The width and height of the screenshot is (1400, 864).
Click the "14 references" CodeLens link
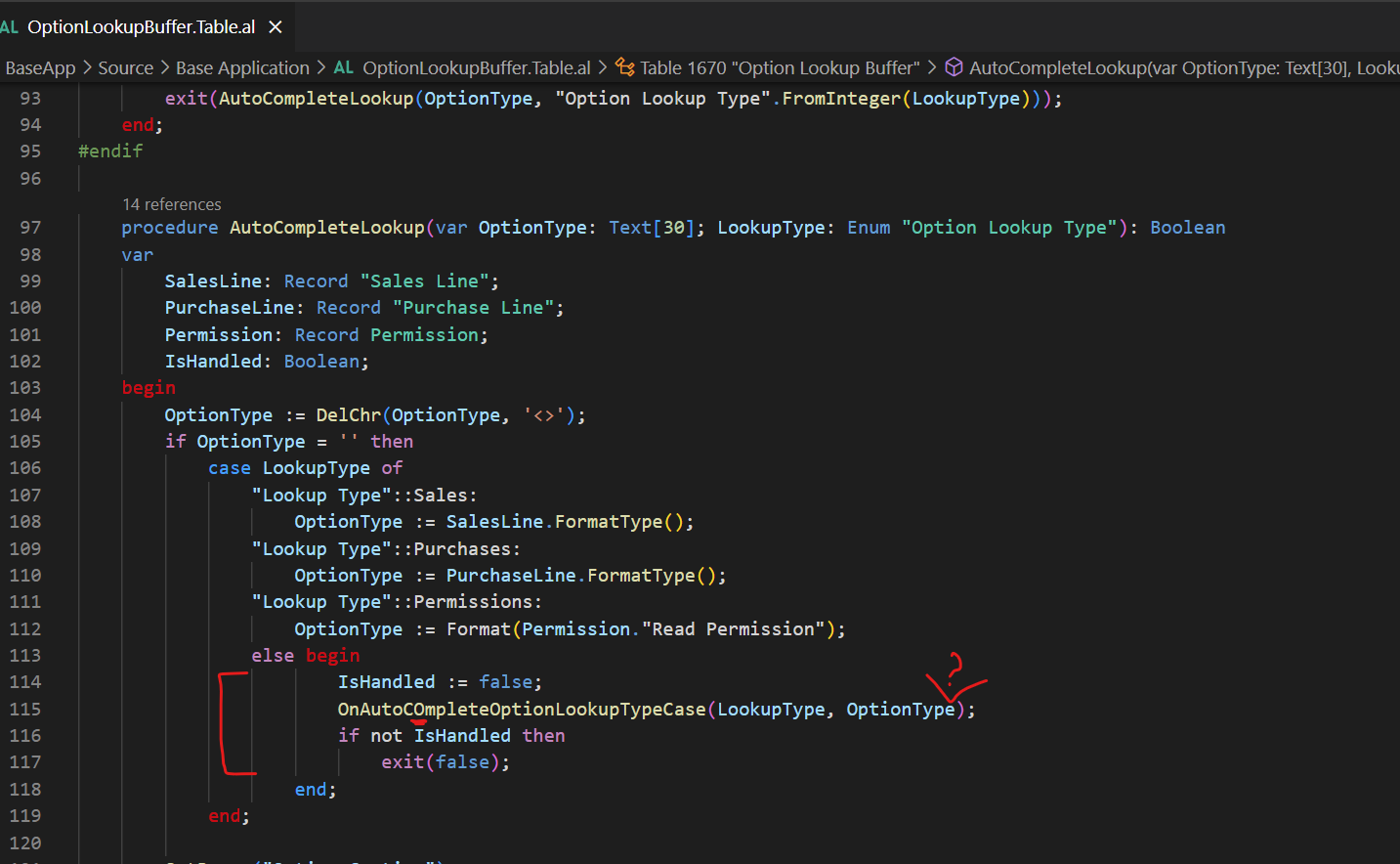pyautogui.click(x=171, y=204)
